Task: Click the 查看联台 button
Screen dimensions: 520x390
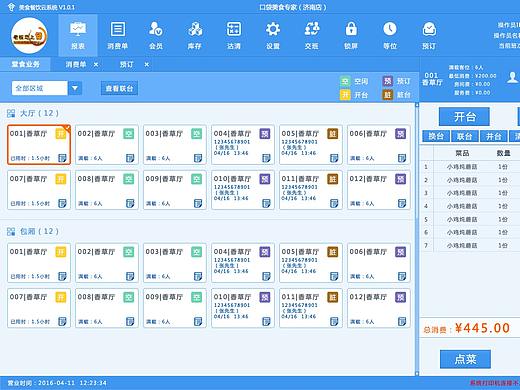Action: click(x=119, y=88)
